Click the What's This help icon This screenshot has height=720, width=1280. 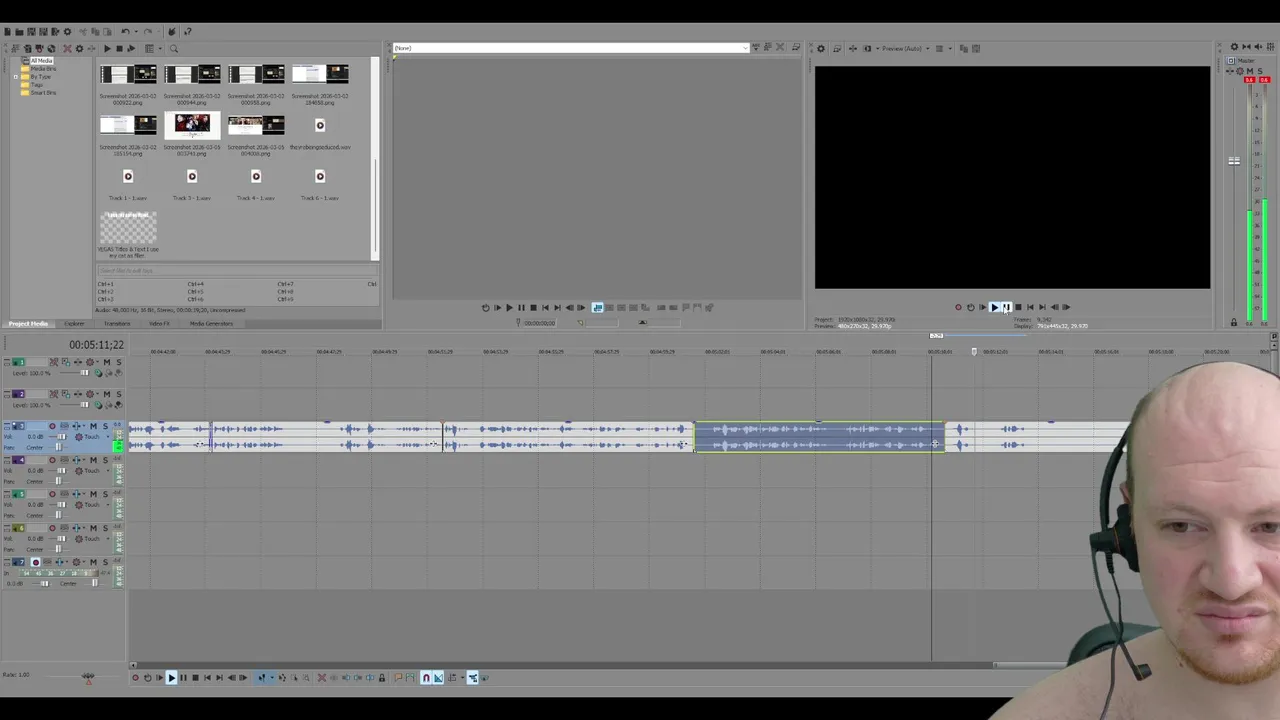click(188, 32)
